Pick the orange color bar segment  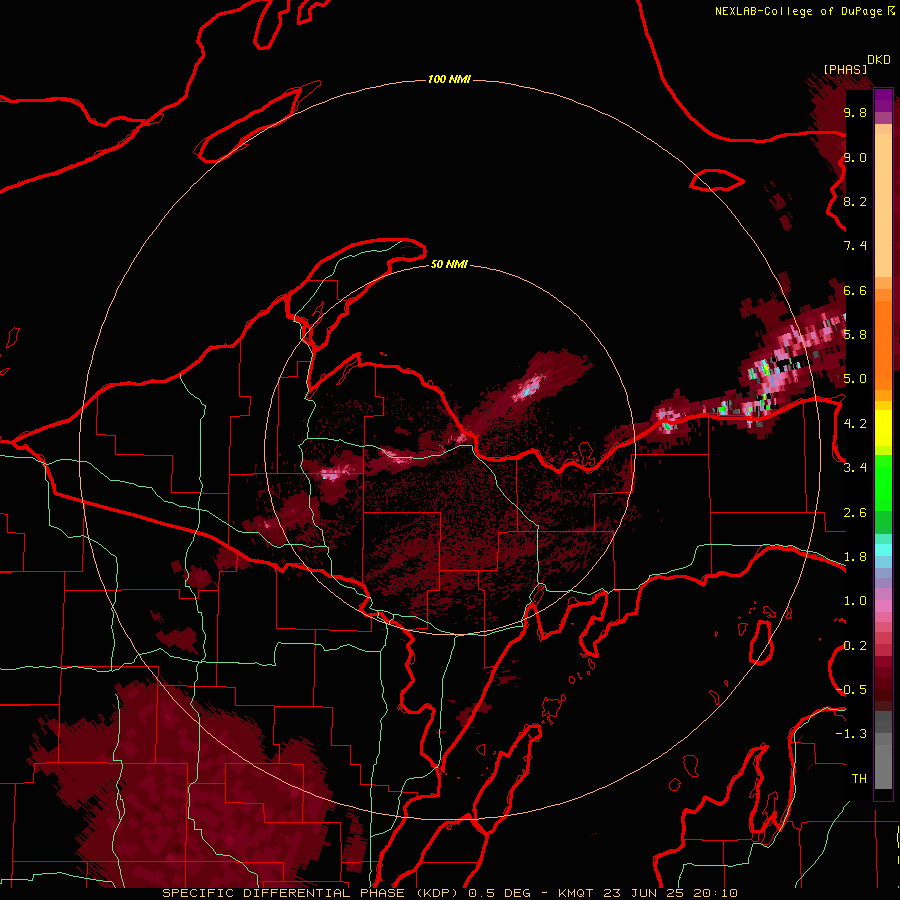(883, 344)
